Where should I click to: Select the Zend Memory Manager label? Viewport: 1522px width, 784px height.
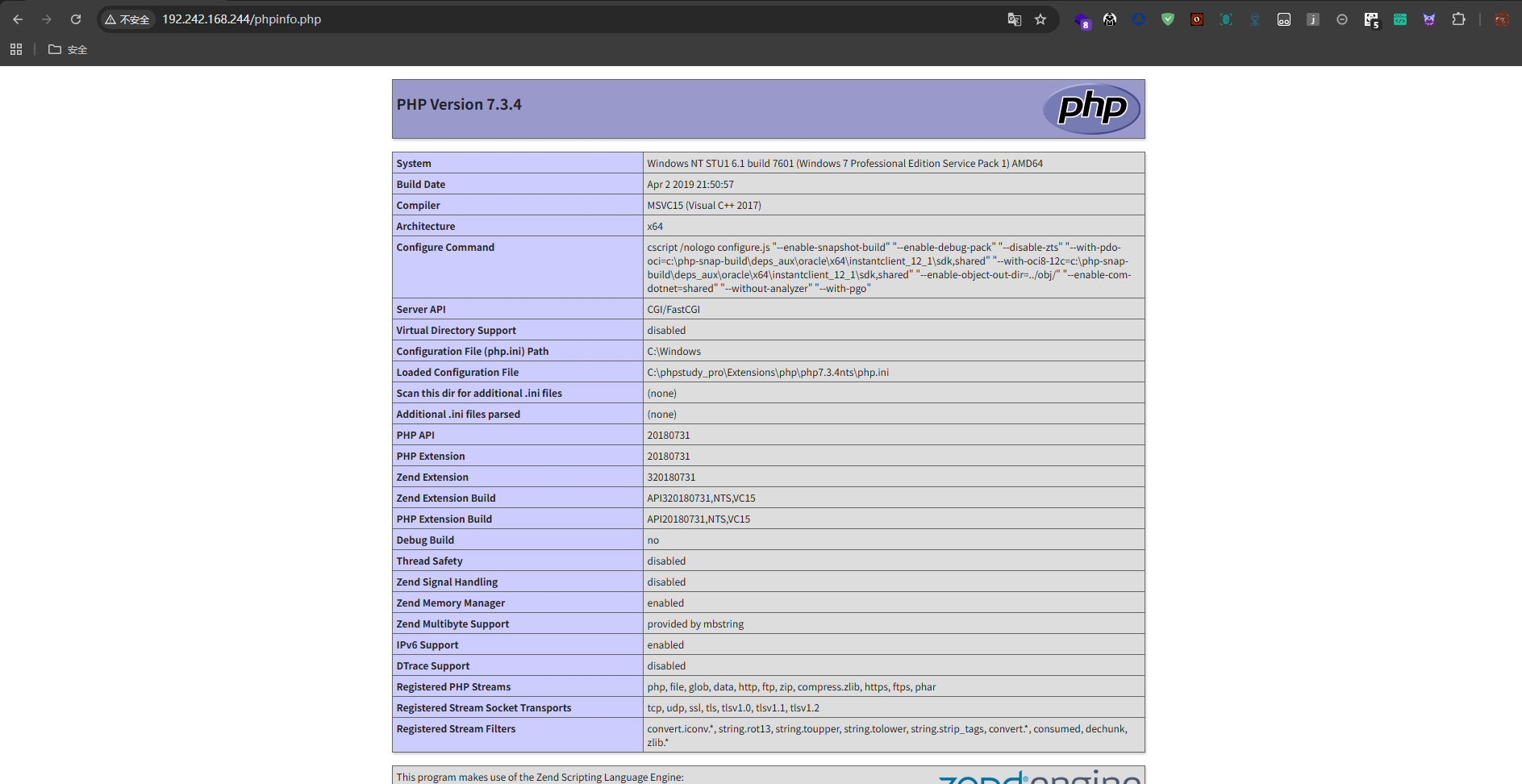(450, 603)
